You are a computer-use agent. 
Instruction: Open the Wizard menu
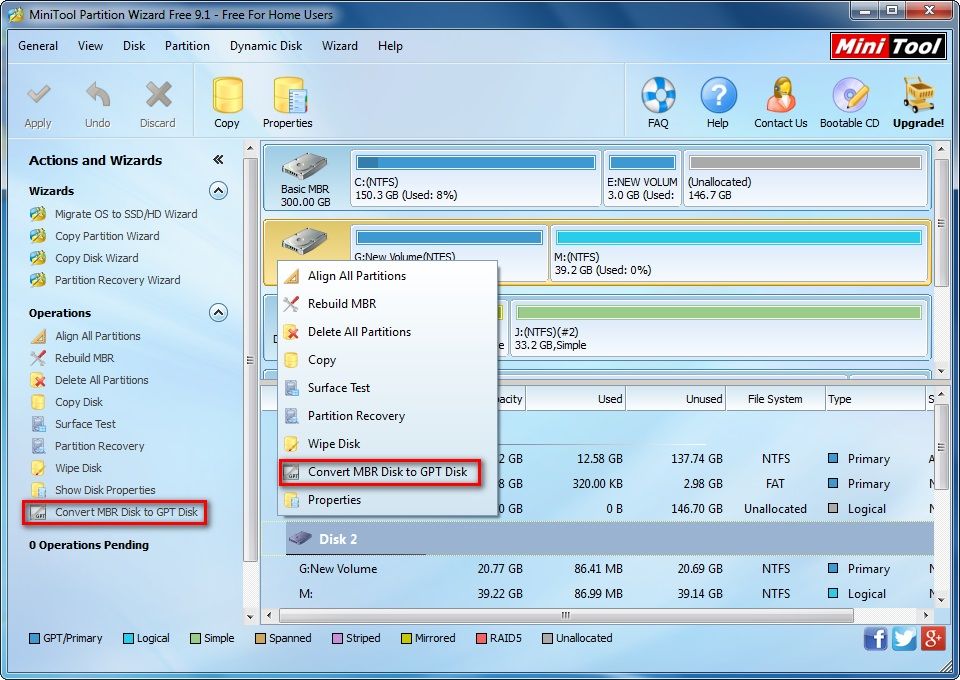click(x=340, y=46)
